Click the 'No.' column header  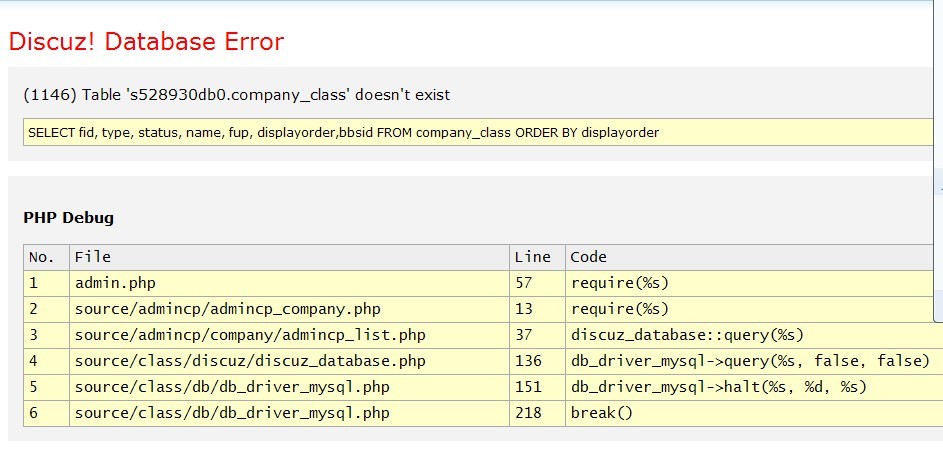pos(46,257)
